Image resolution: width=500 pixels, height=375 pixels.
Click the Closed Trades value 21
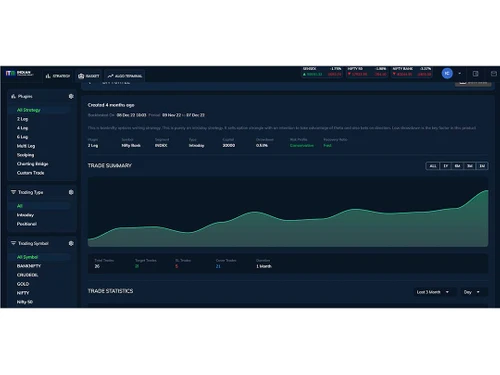click(x=218, y=266)
